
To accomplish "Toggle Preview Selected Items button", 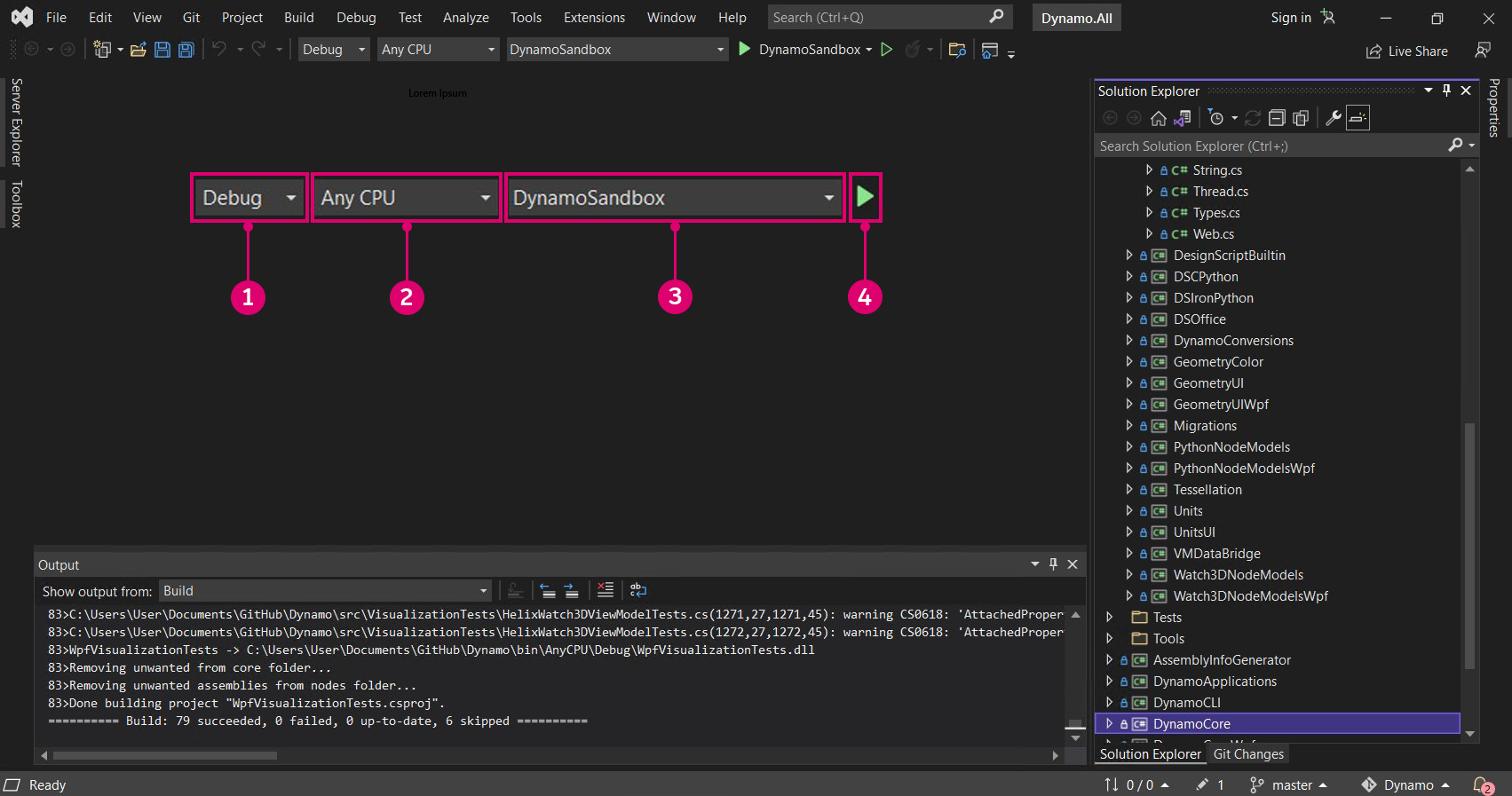I will click(1358, 118).
